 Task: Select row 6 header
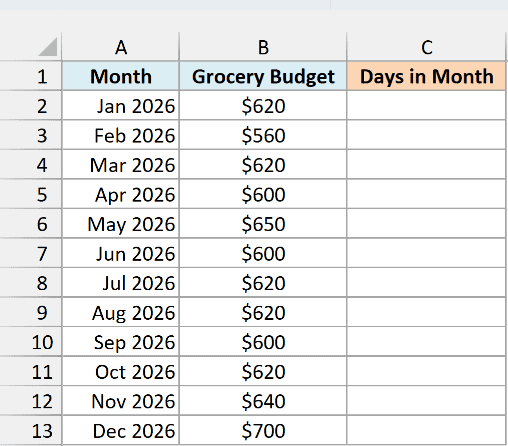(31, 223)
